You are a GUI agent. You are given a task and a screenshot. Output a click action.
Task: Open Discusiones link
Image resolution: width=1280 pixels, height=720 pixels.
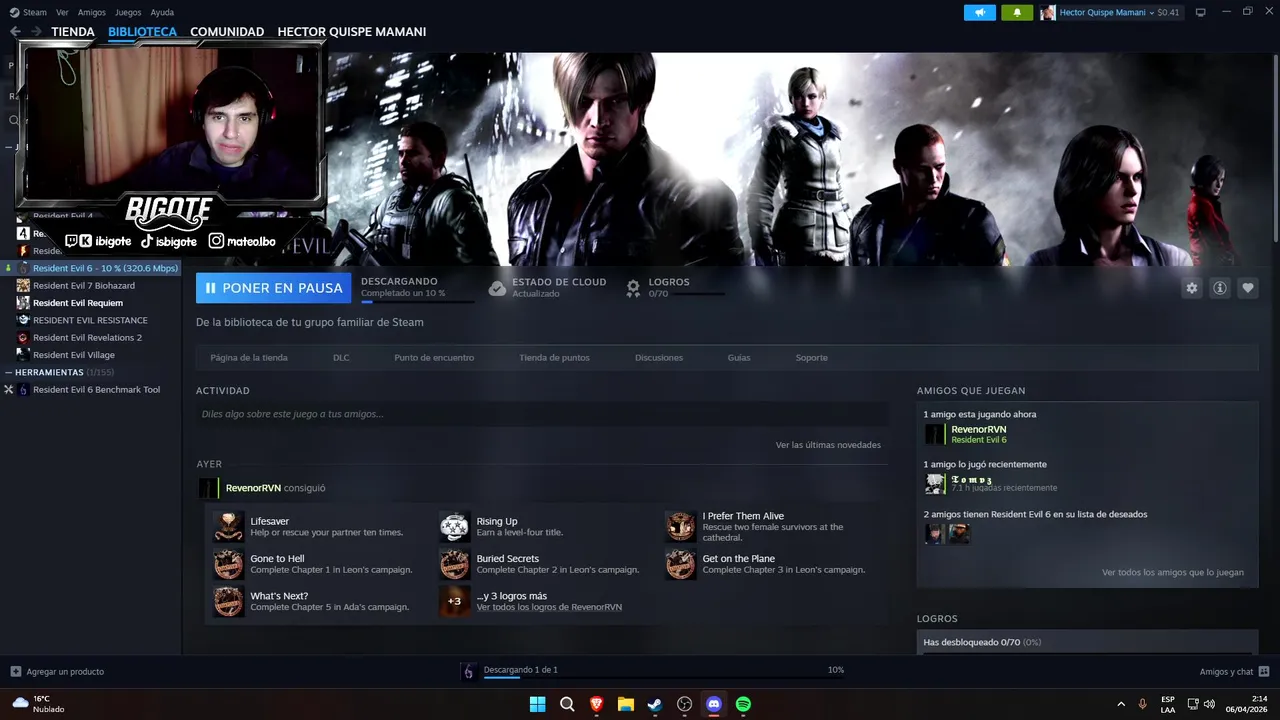tap(659, 357)
